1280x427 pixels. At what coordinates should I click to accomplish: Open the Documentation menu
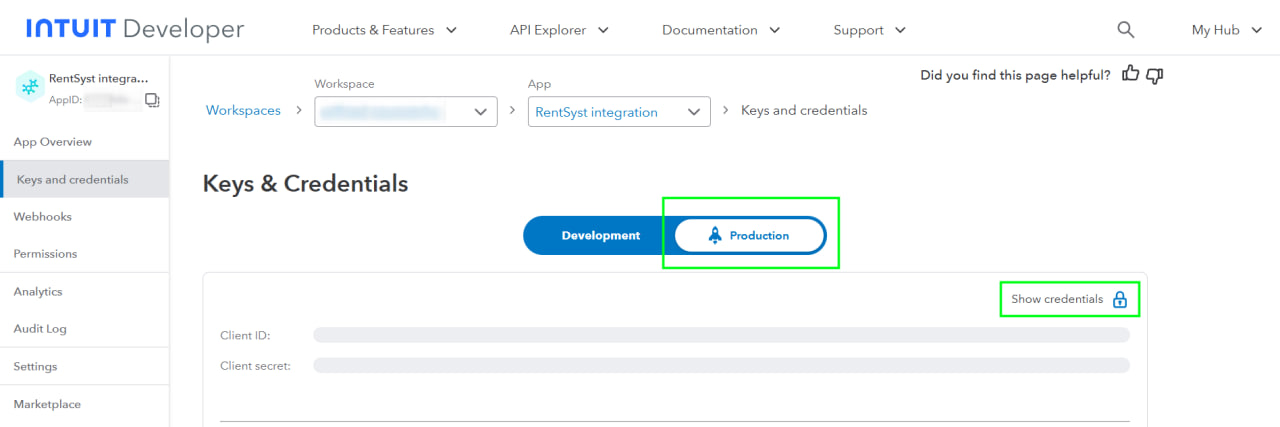[720, 30]
